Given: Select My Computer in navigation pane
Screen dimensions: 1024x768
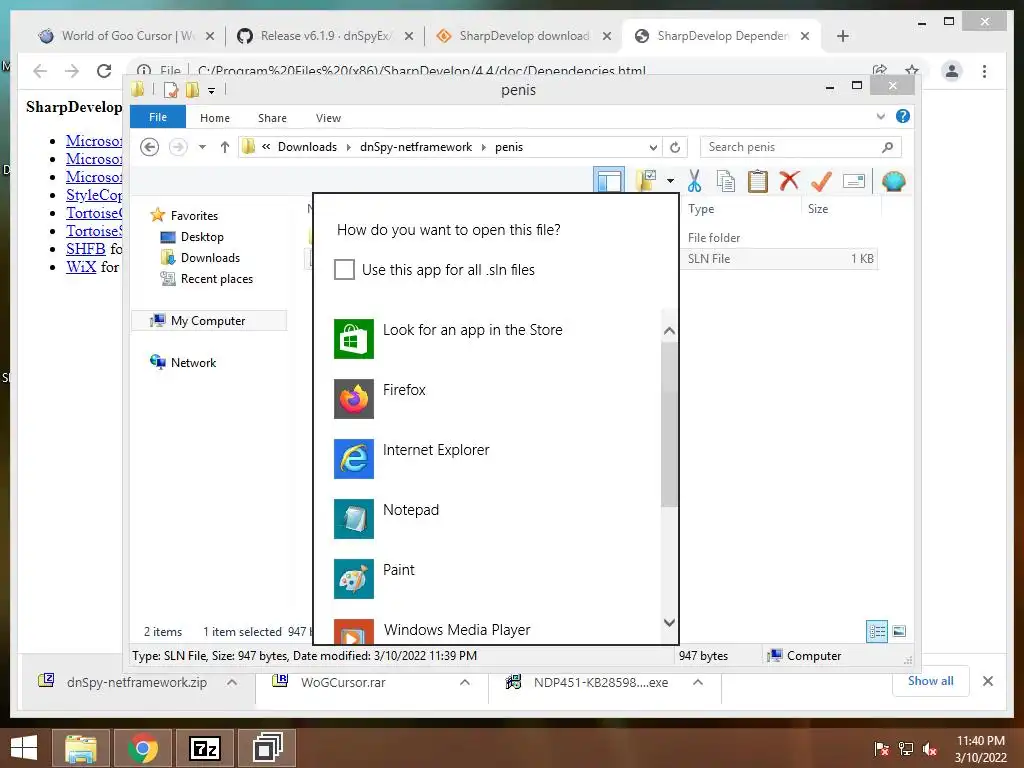Looking at the screenshot, I should pyautogui.click(x=209, y=321).
